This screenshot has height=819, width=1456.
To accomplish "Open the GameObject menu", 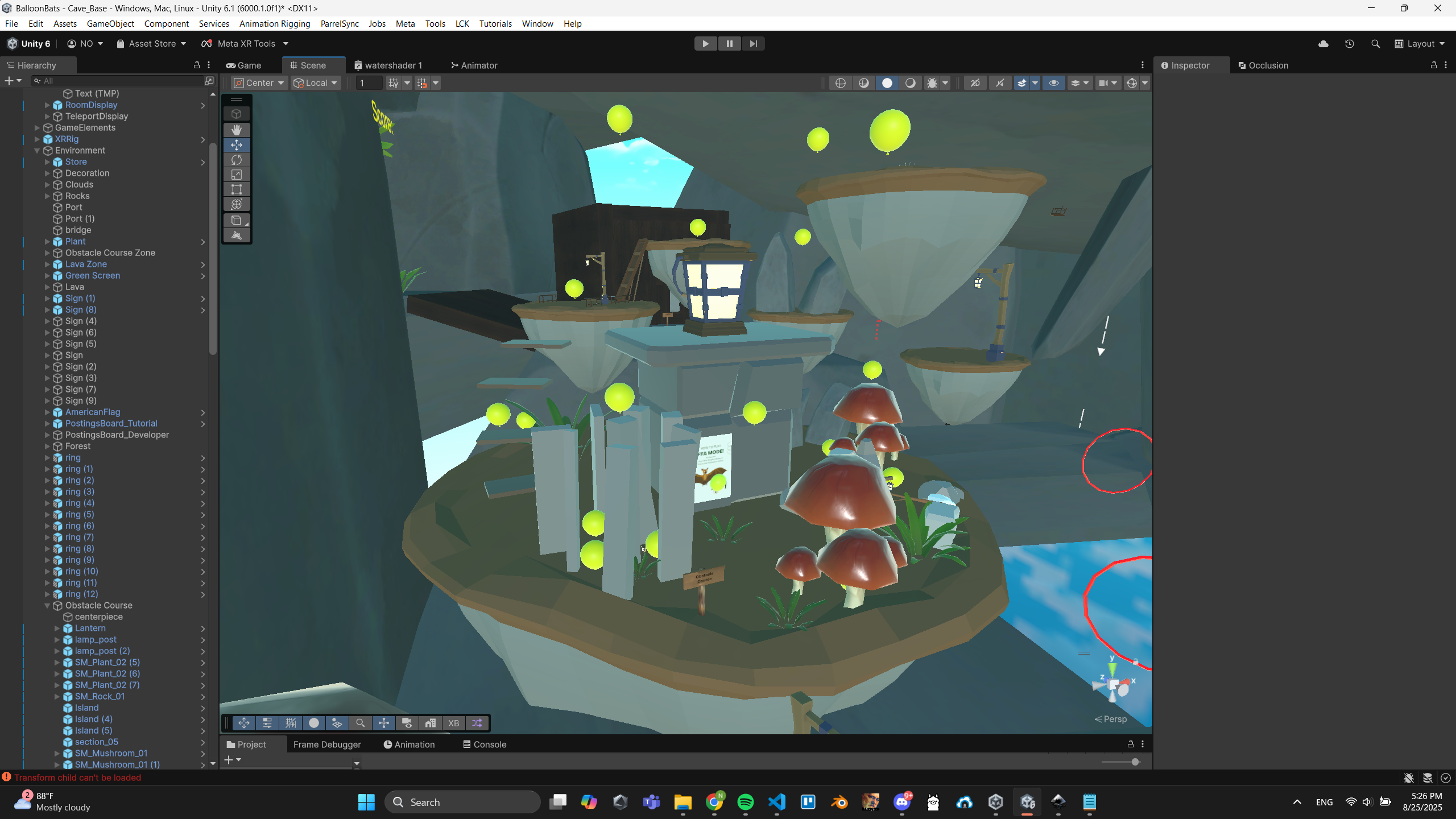I will [x=110, y=23].
